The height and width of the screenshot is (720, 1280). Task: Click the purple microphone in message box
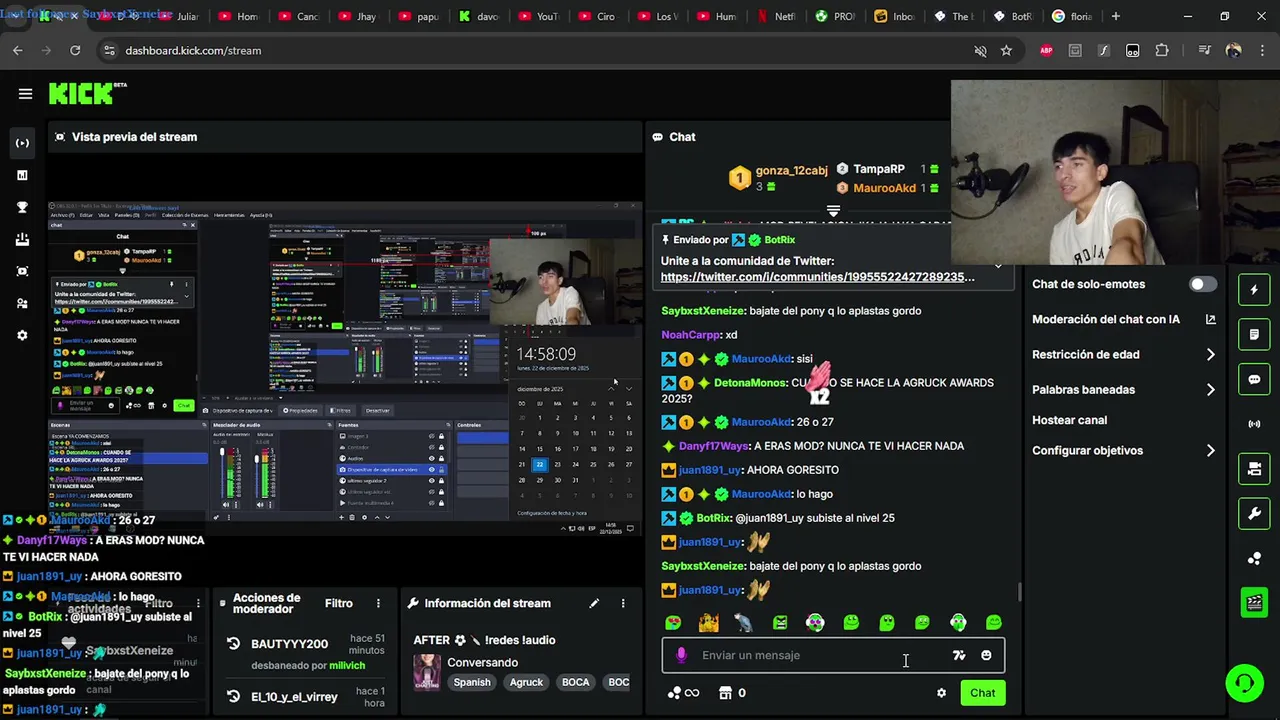click(681, 655)
